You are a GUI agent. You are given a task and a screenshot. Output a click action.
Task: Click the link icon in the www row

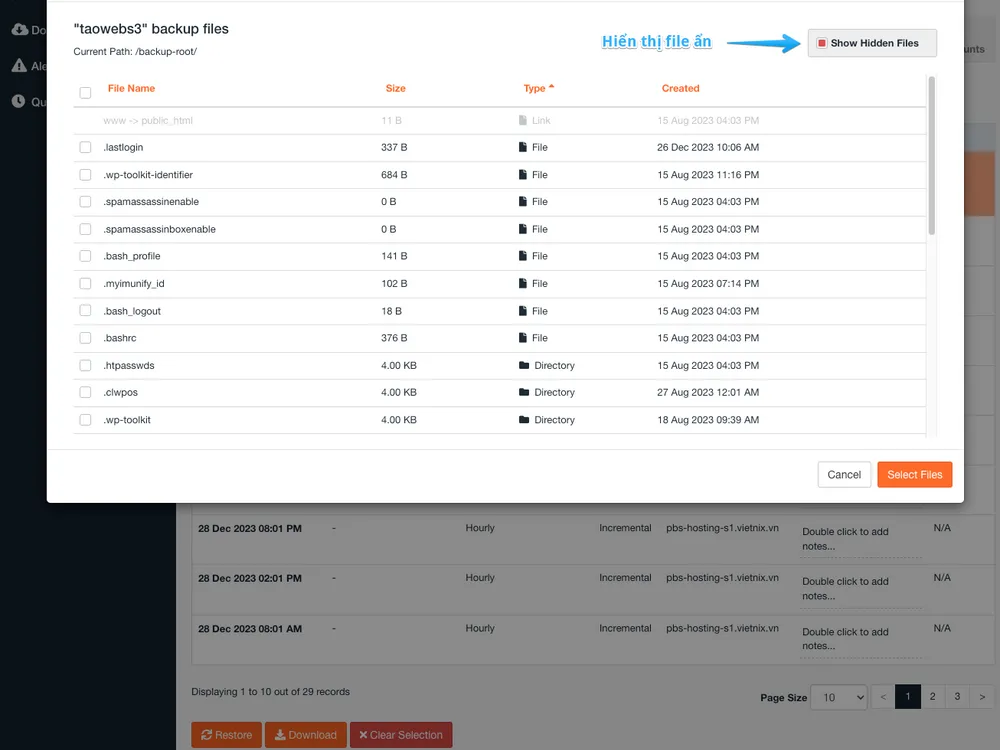[522, 121]
